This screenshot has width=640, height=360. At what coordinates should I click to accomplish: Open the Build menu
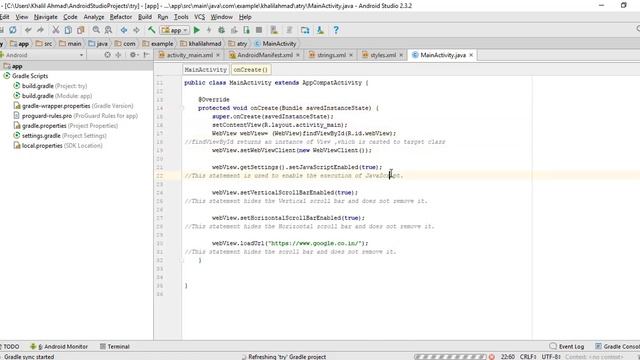(x=145, y=17)
